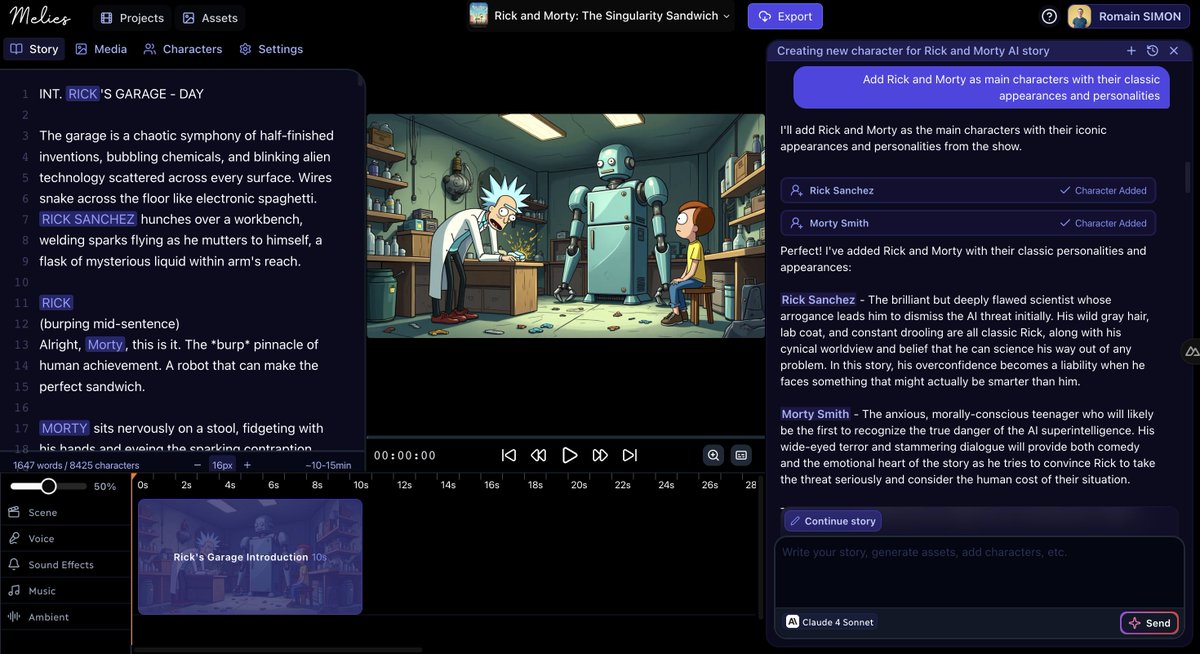The image size is (1200, 654).
Task: Select the Ambient track row
Action: click(66, 617)
